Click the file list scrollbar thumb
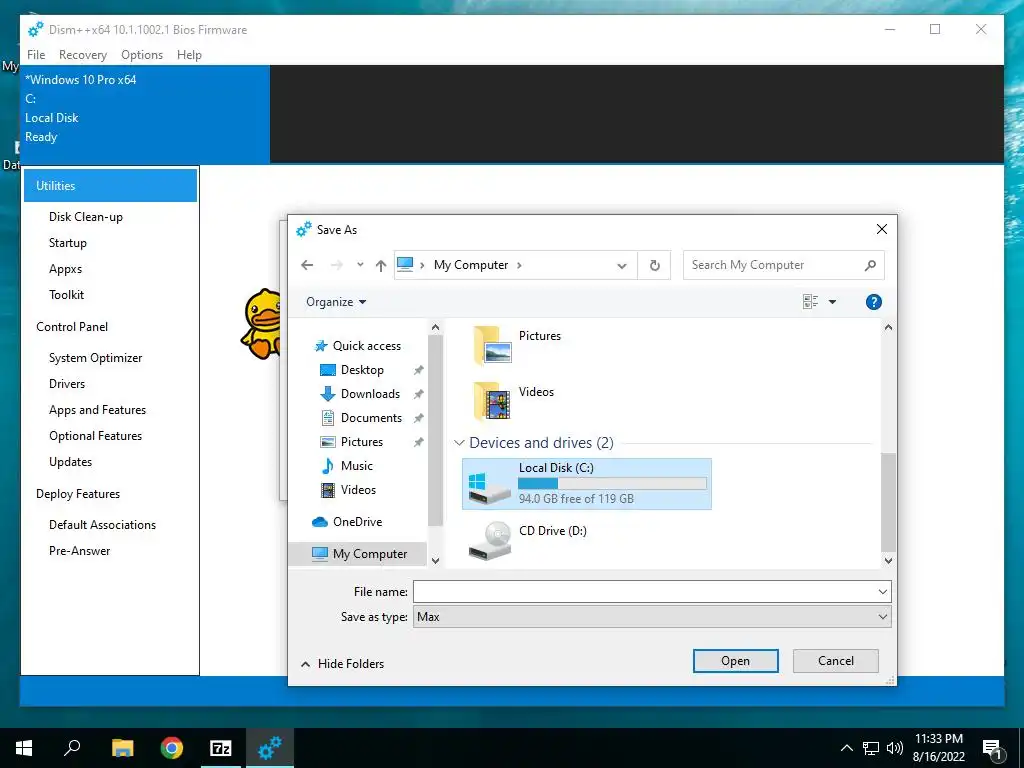Viewport: 1024px width, 768px height. click(x=888, y=502)
